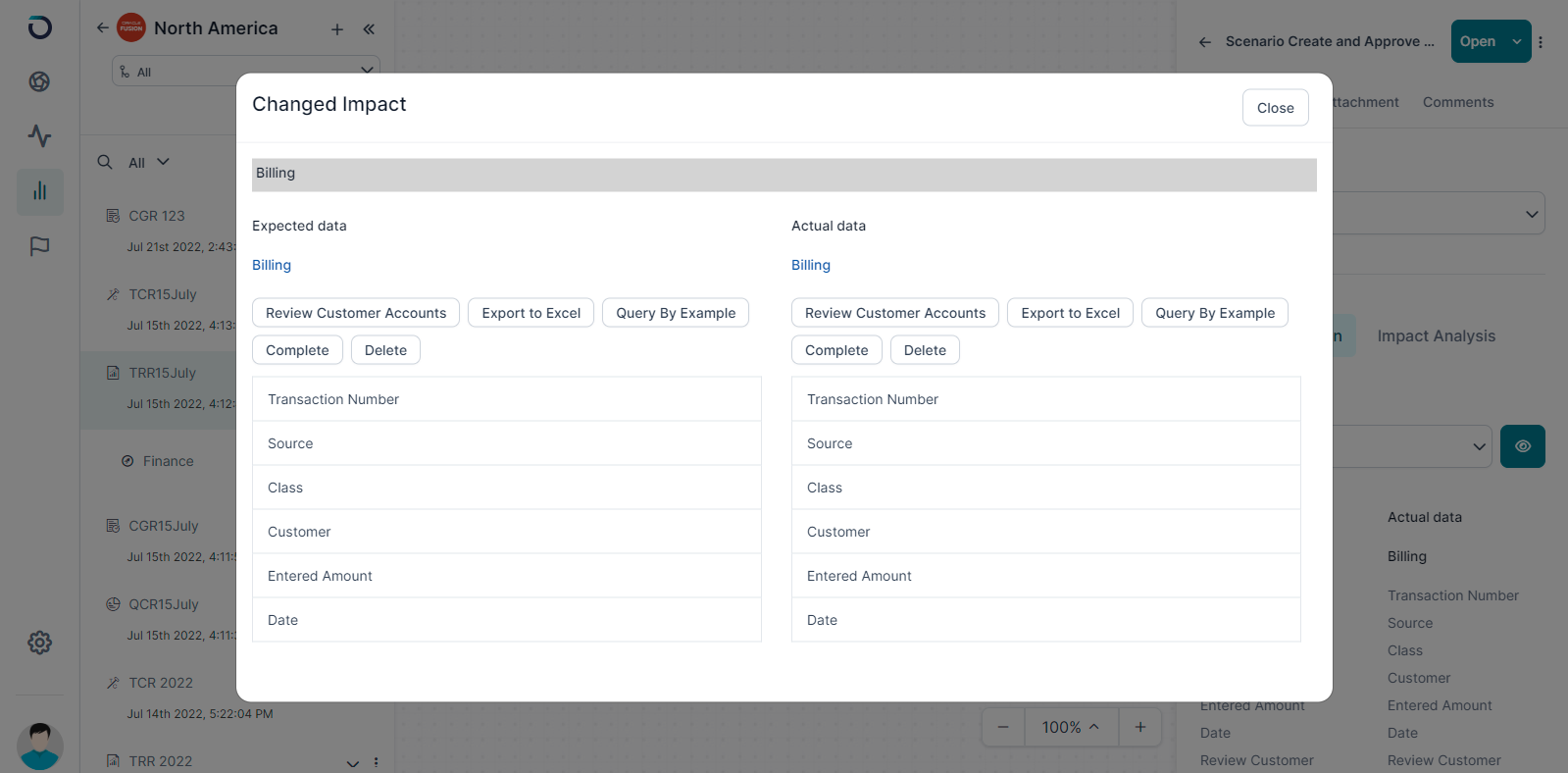The width and height of the screenshot is (1568, 773).
Task: Click the Billing link under Expected data
Action: pyautogui.click(x=272, y=265)
